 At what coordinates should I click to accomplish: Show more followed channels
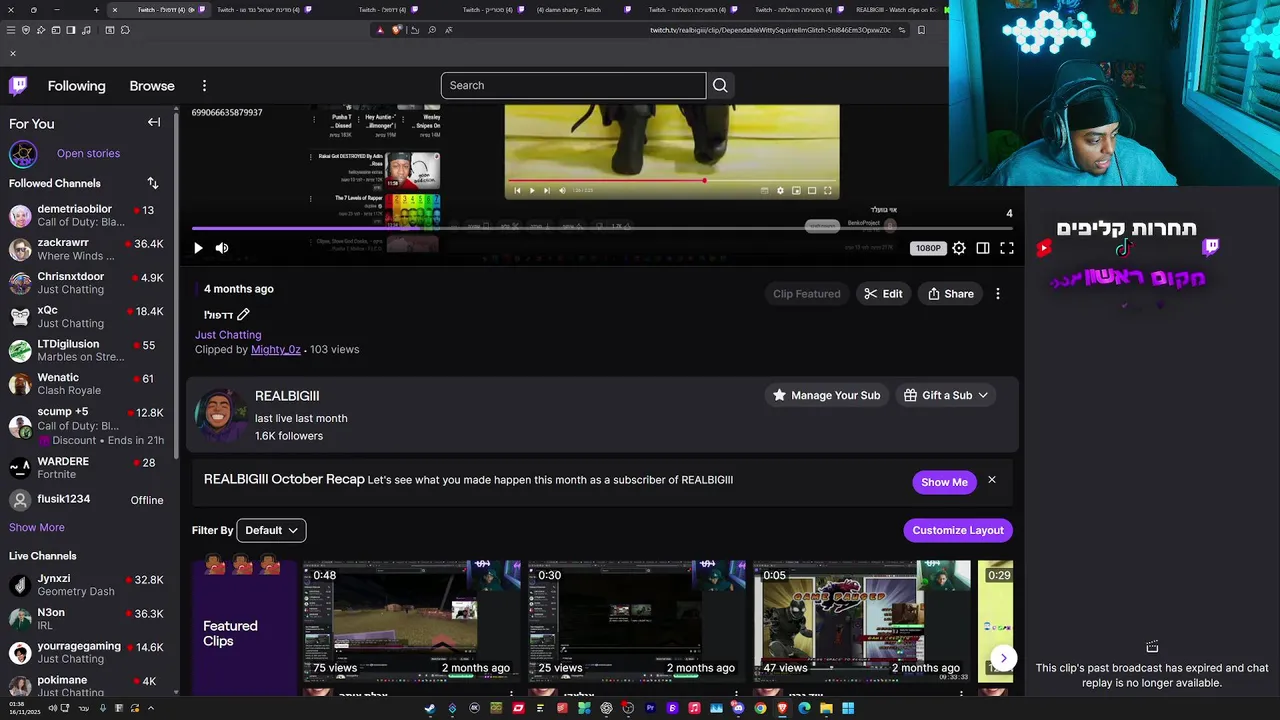point(37,527)
